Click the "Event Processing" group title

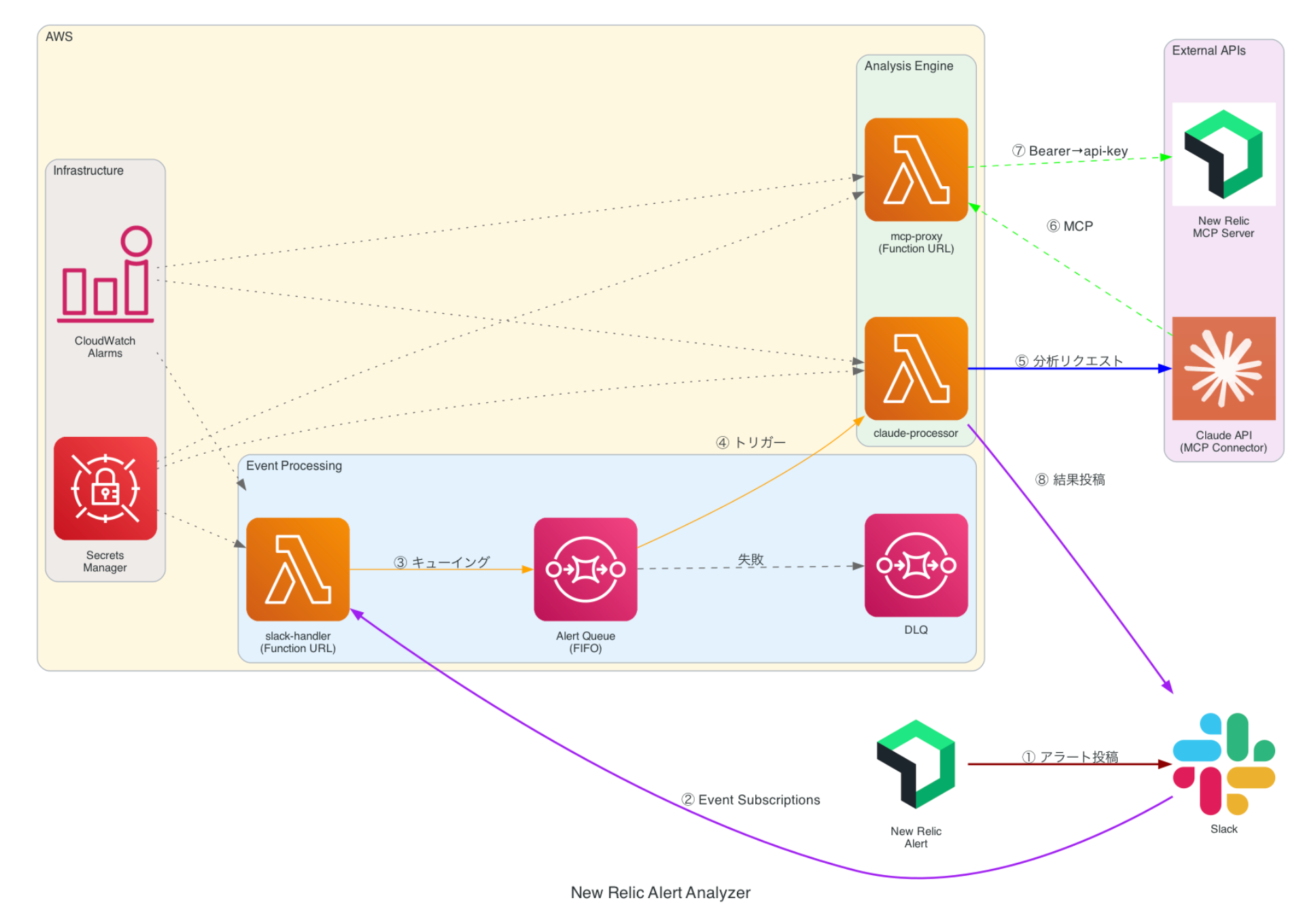[x=294, y=465]
